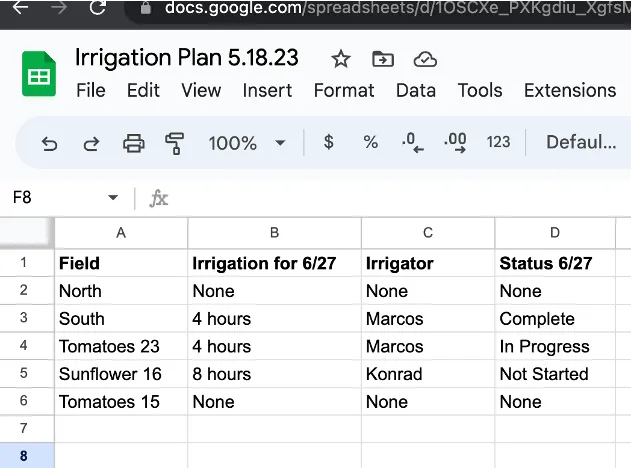Click the Google Sheets home logo
Image resolution: width=632 pixels, height=468 pixels.
pos(40,73)
